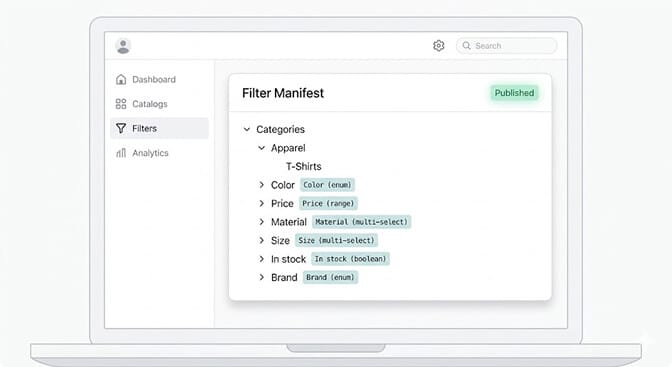The width and height of the screenshot is (672, 367).
Task: Click the Price (range) tag
Action: coord(328,203)
